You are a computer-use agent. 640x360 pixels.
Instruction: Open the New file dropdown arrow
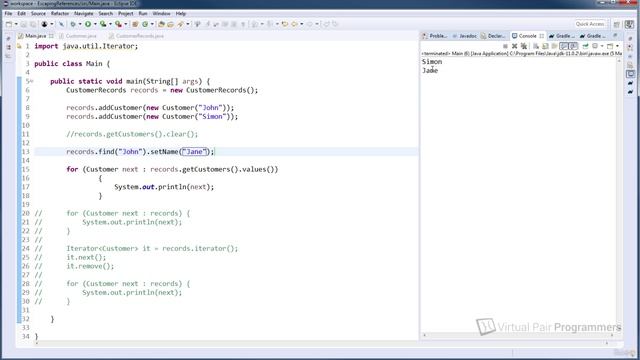pyautogui.click(x=16, y=24)
